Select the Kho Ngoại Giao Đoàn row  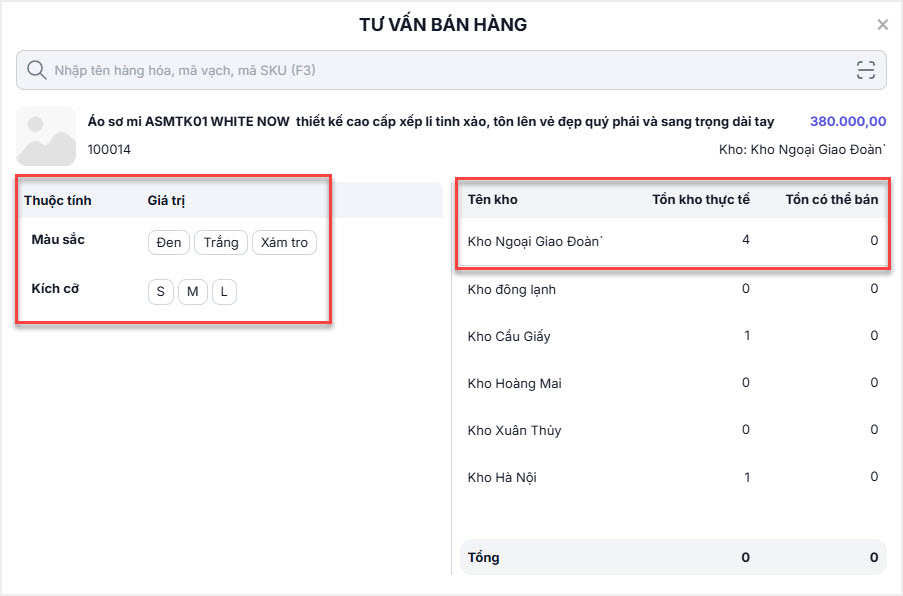click(x=536, y=241)
